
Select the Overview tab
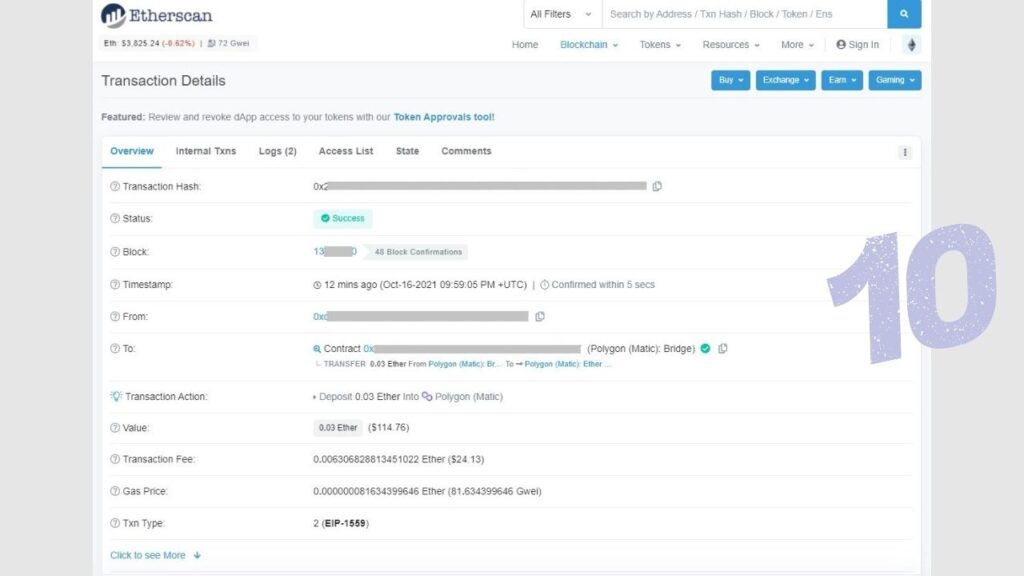click(x=132, y=152)
